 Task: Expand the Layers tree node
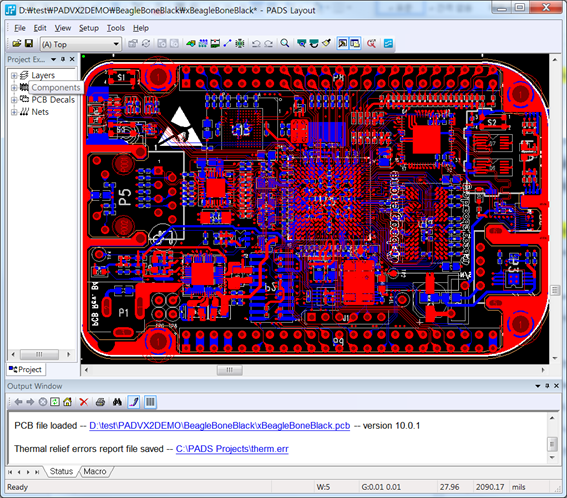14,76
